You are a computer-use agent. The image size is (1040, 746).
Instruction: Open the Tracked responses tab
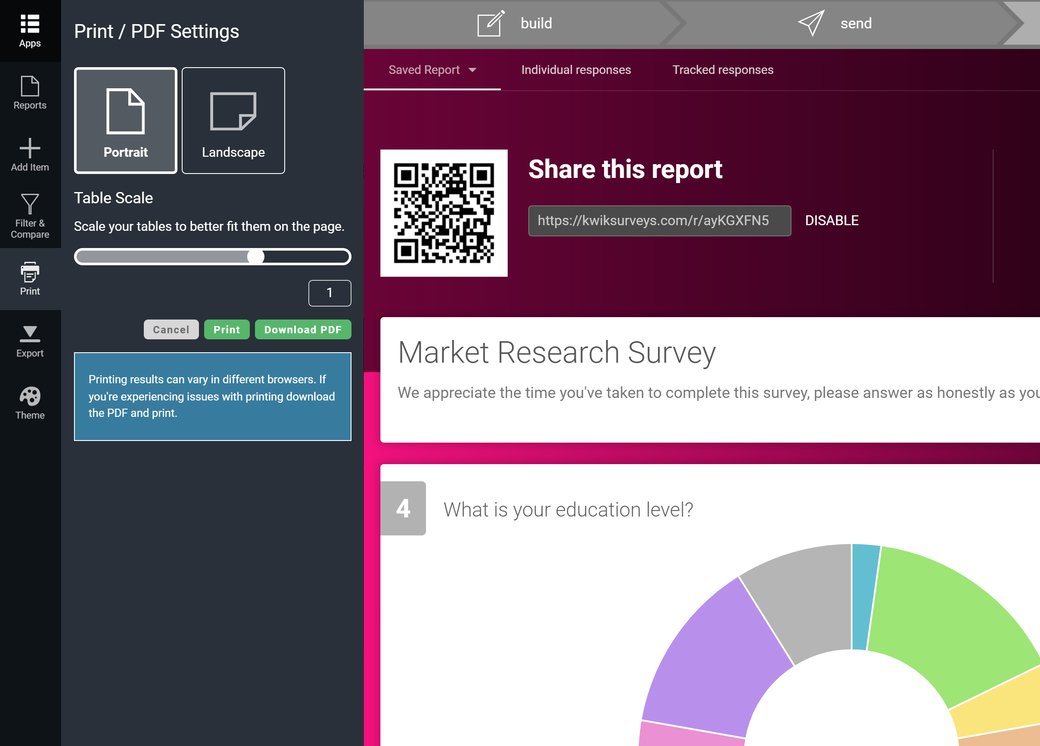(722, 70)
